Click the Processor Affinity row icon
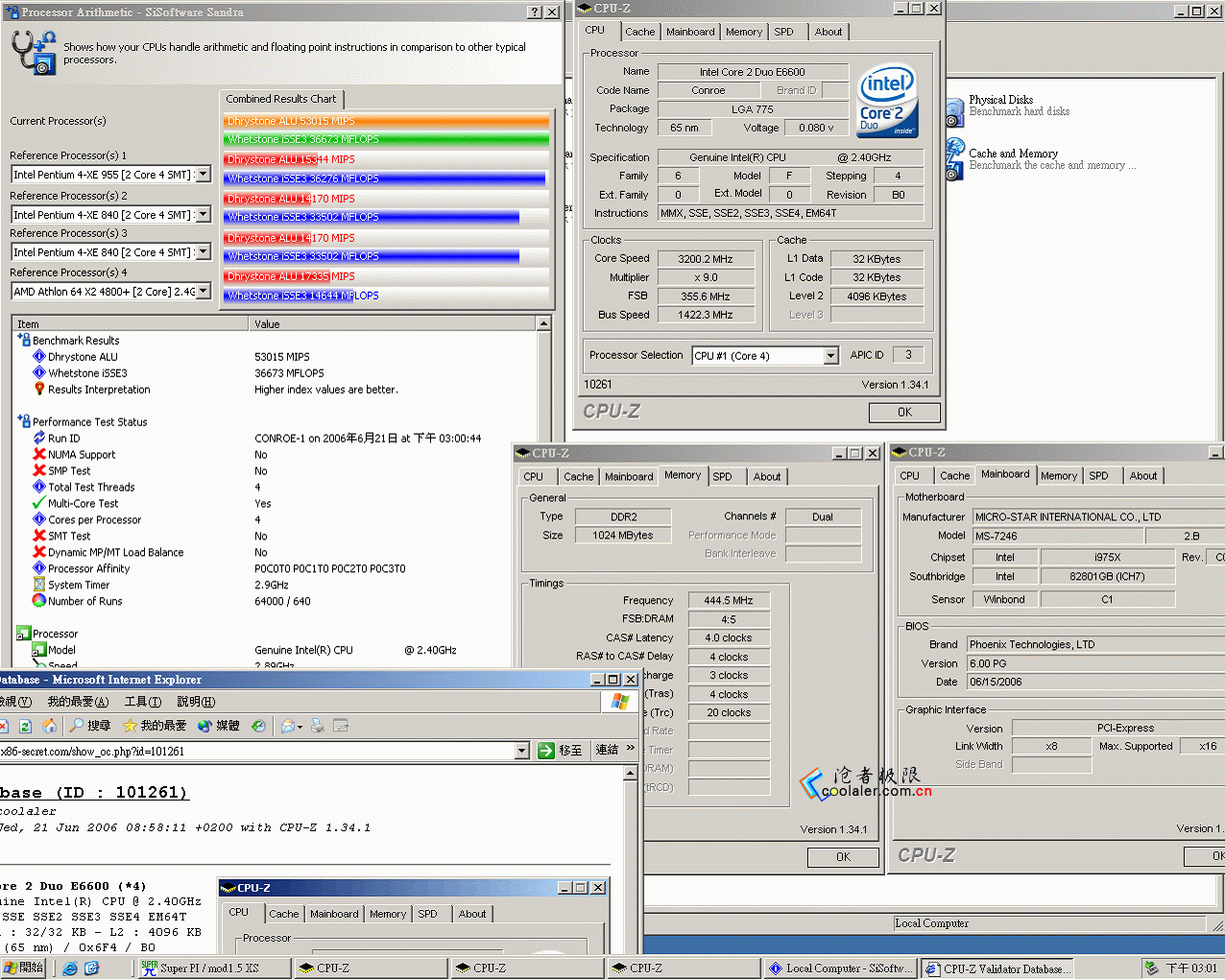Screen dimensions: 1225x980 pyautogui.click(x=39, y=568)
